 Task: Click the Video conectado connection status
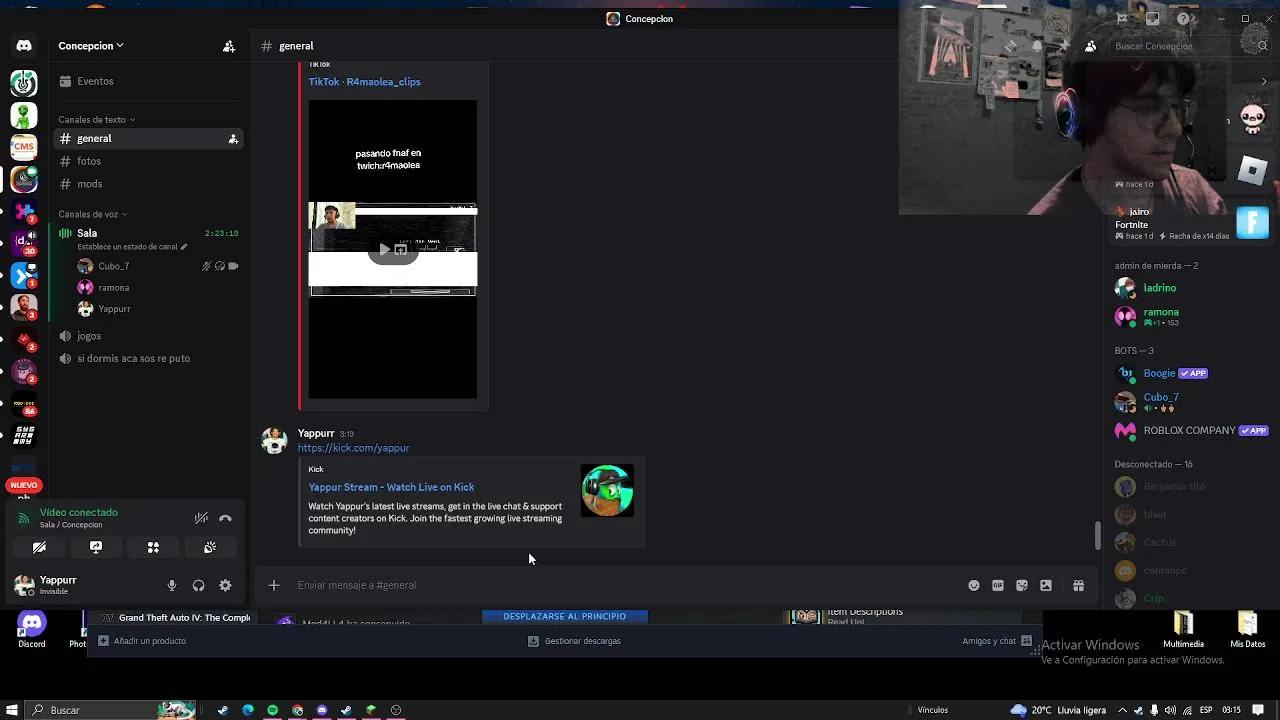click(x=78, y=513)
